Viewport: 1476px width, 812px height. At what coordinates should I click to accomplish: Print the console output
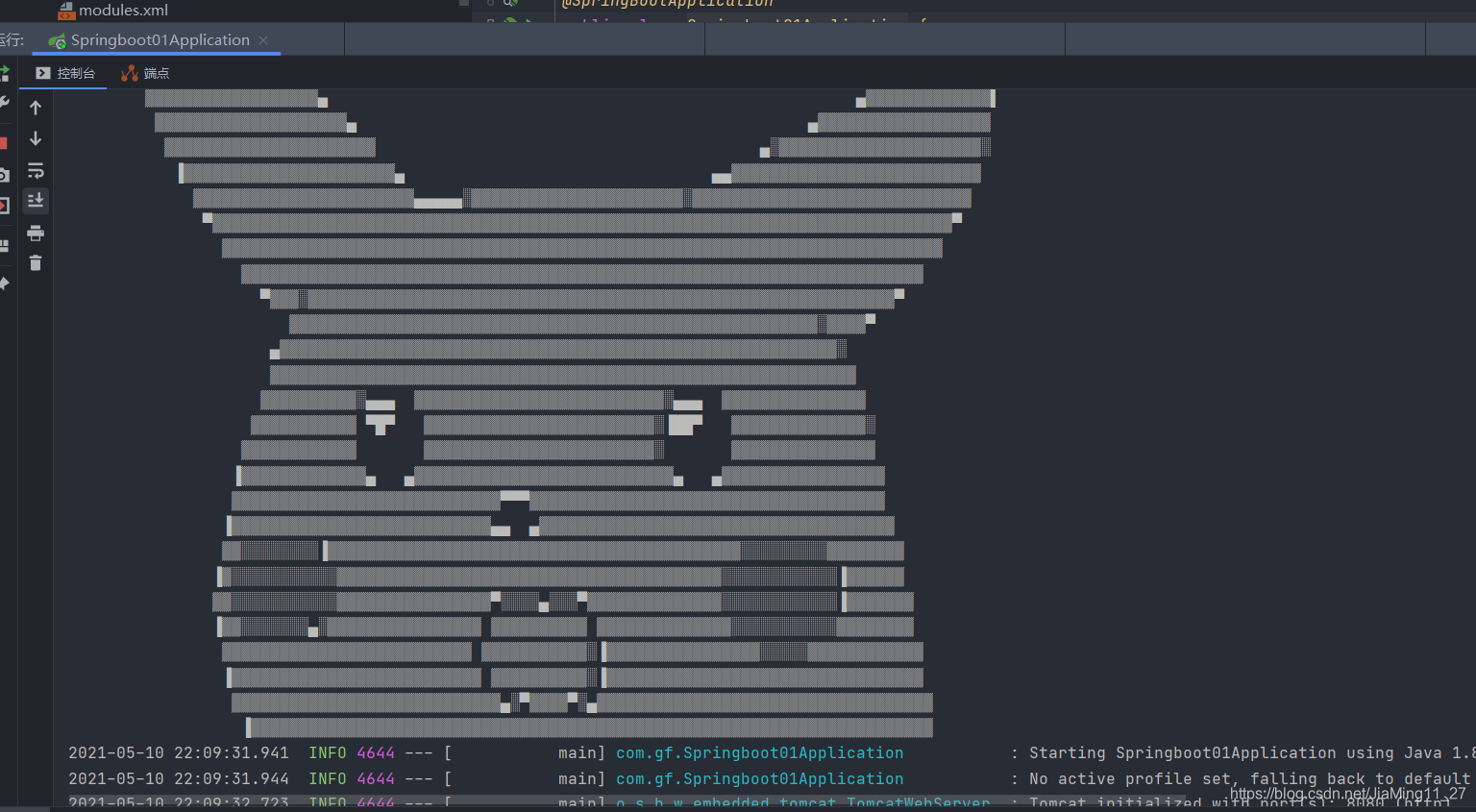point(36,233)
